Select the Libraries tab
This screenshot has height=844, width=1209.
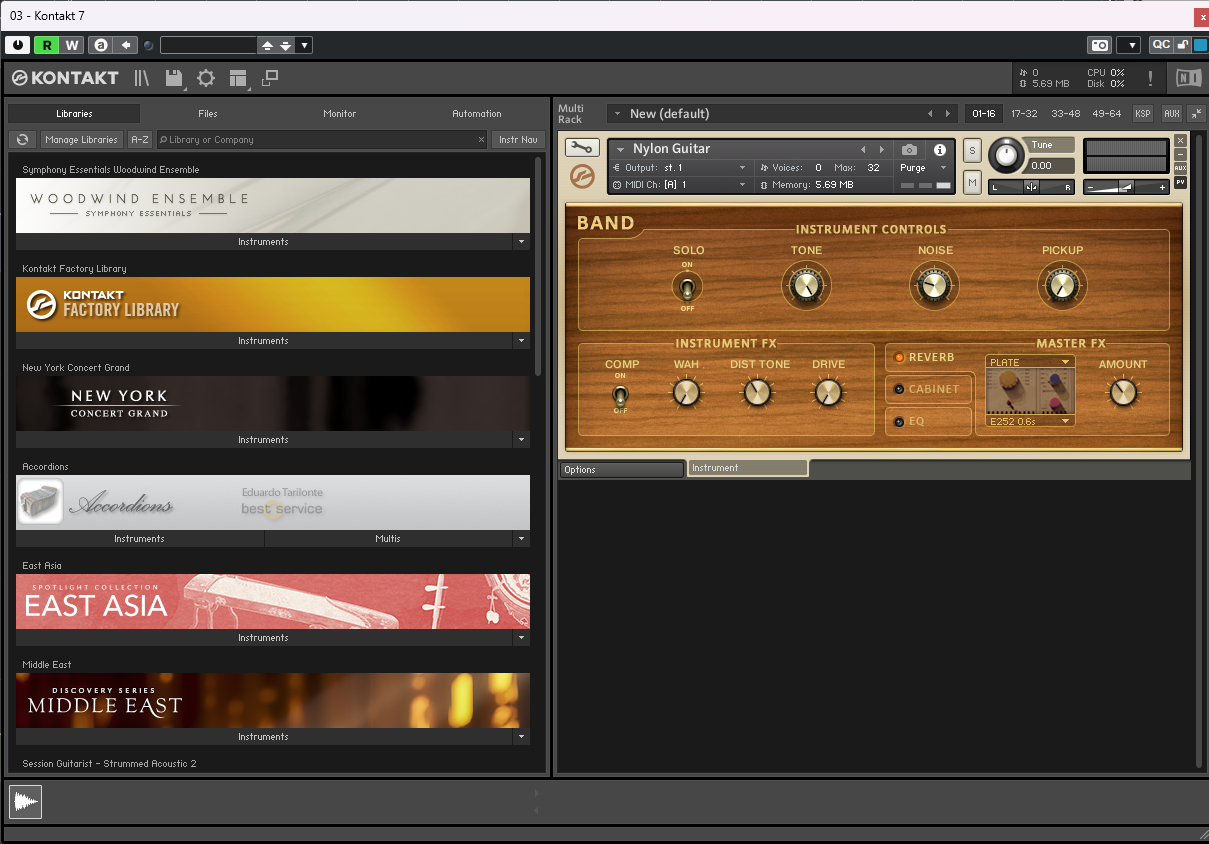coord(74,114)
